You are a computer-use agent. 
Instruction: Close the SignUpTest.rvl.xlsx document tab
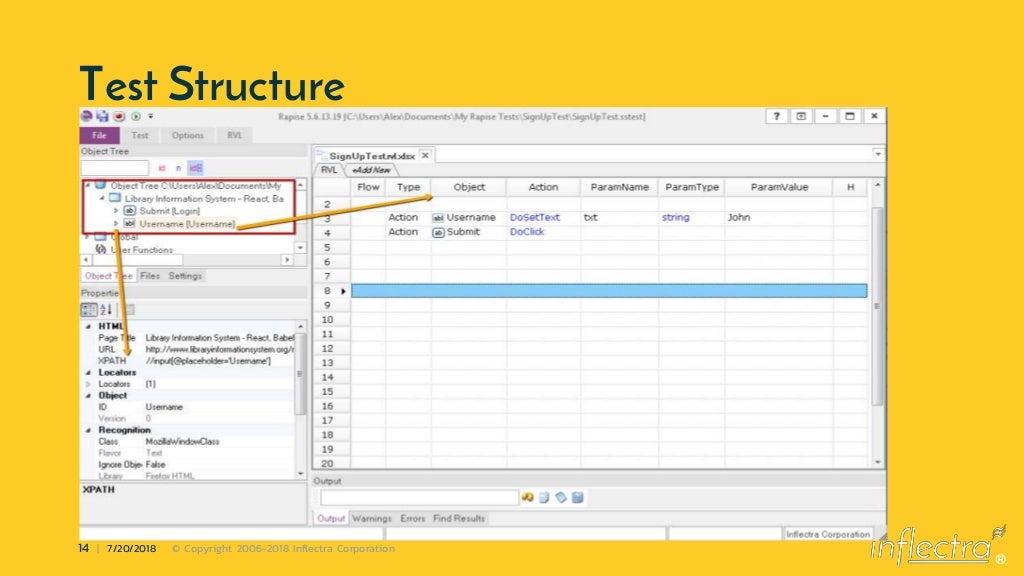coord(425,155)
